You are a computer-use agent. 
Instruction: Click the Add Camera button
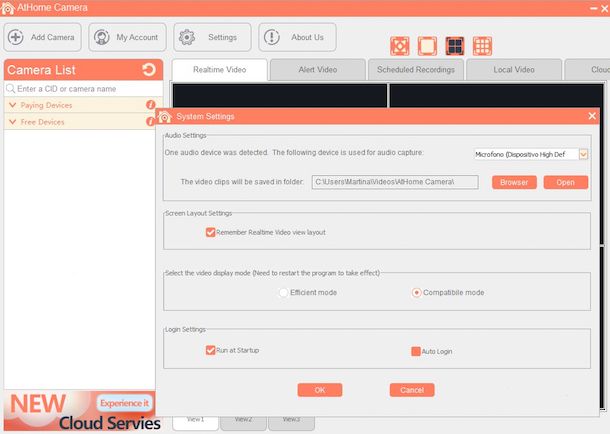point(42,37)
